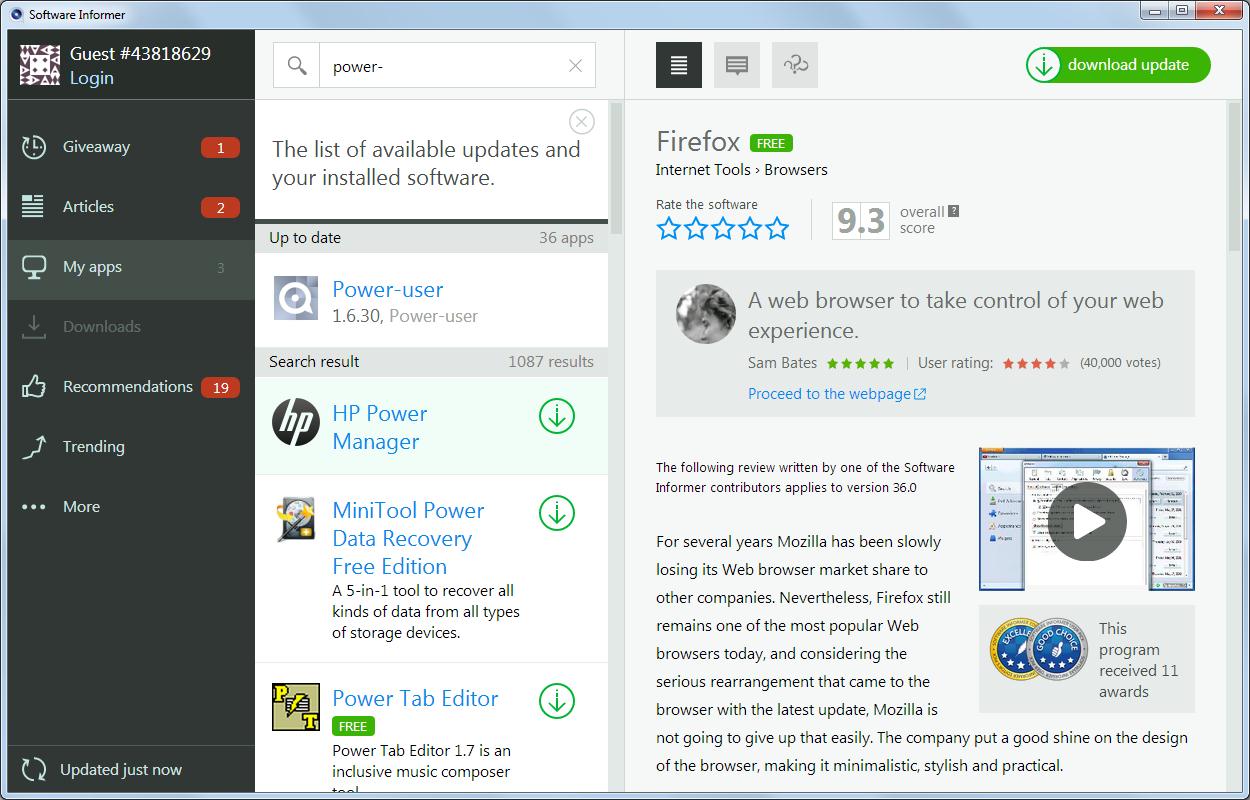
Task: Play the Firefox video preview
Action: pyautogui.click(x=1088, y=520)
